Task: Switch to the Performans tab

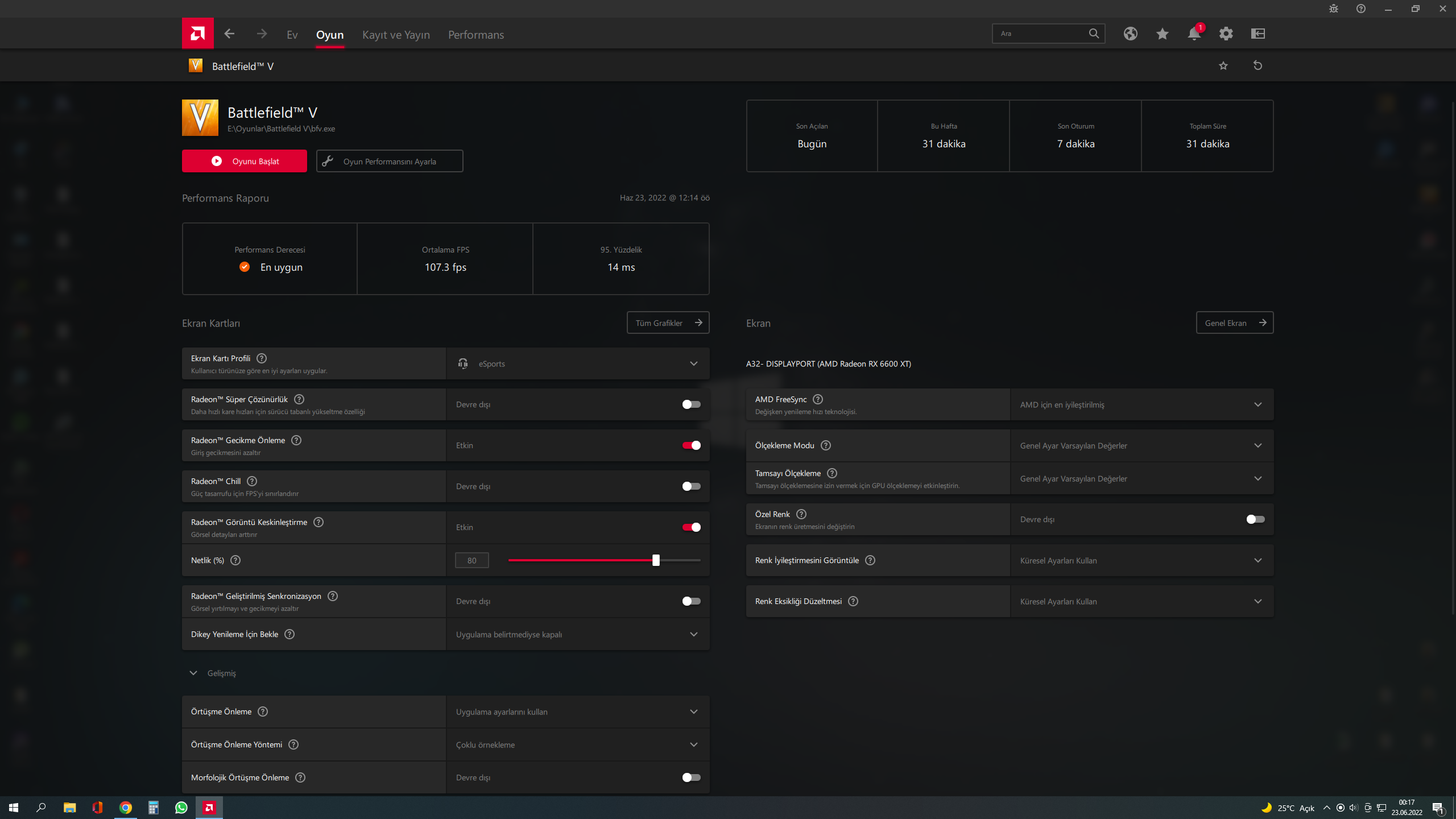Action: point(475,35)
